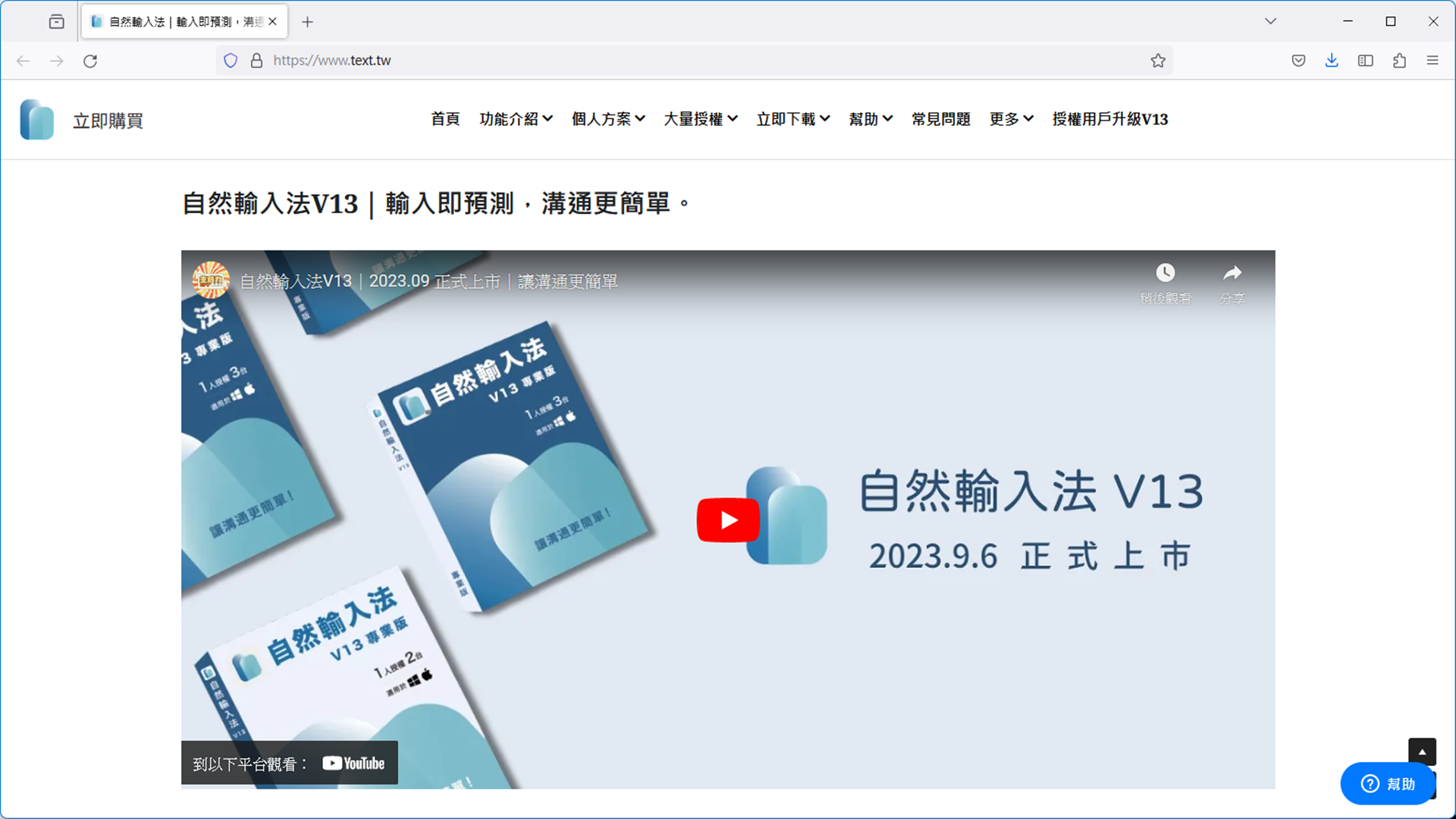Expand the 立即下載 menu
Viewport: 1456px width, 819px height.
(793, 119)
